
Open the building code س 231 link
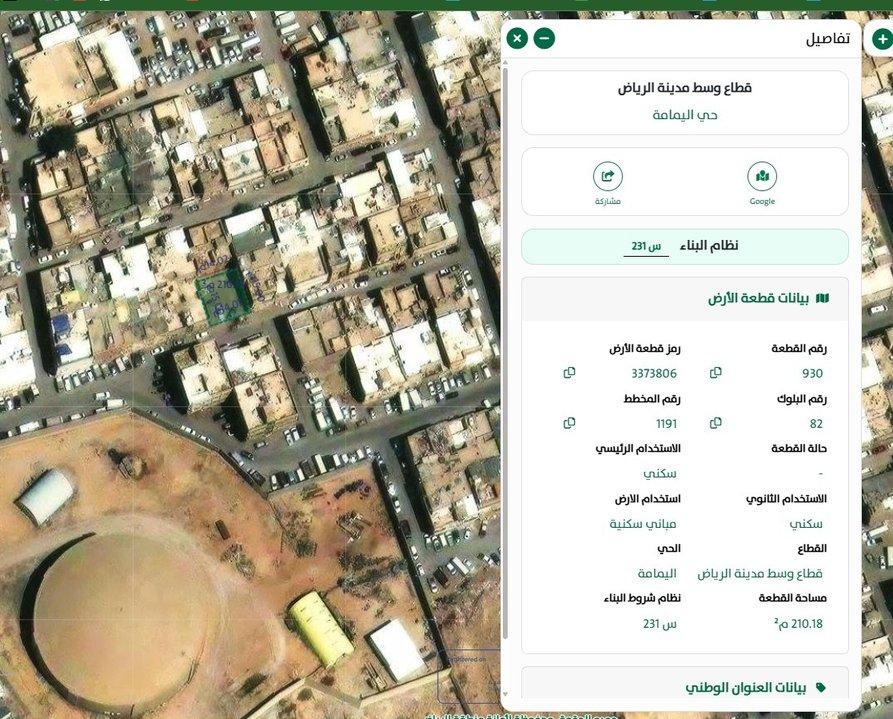click(646, 247)
